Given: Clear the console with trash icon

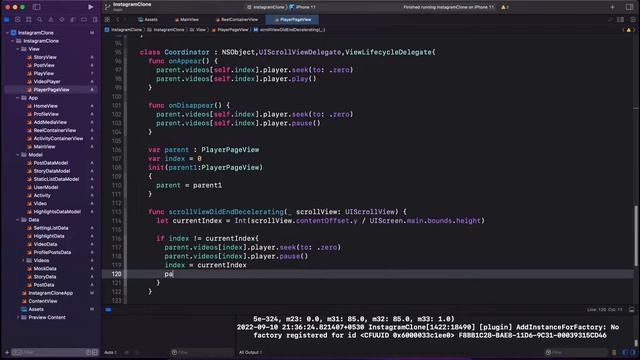Looking at the screenshot, I should pos(614,352).
